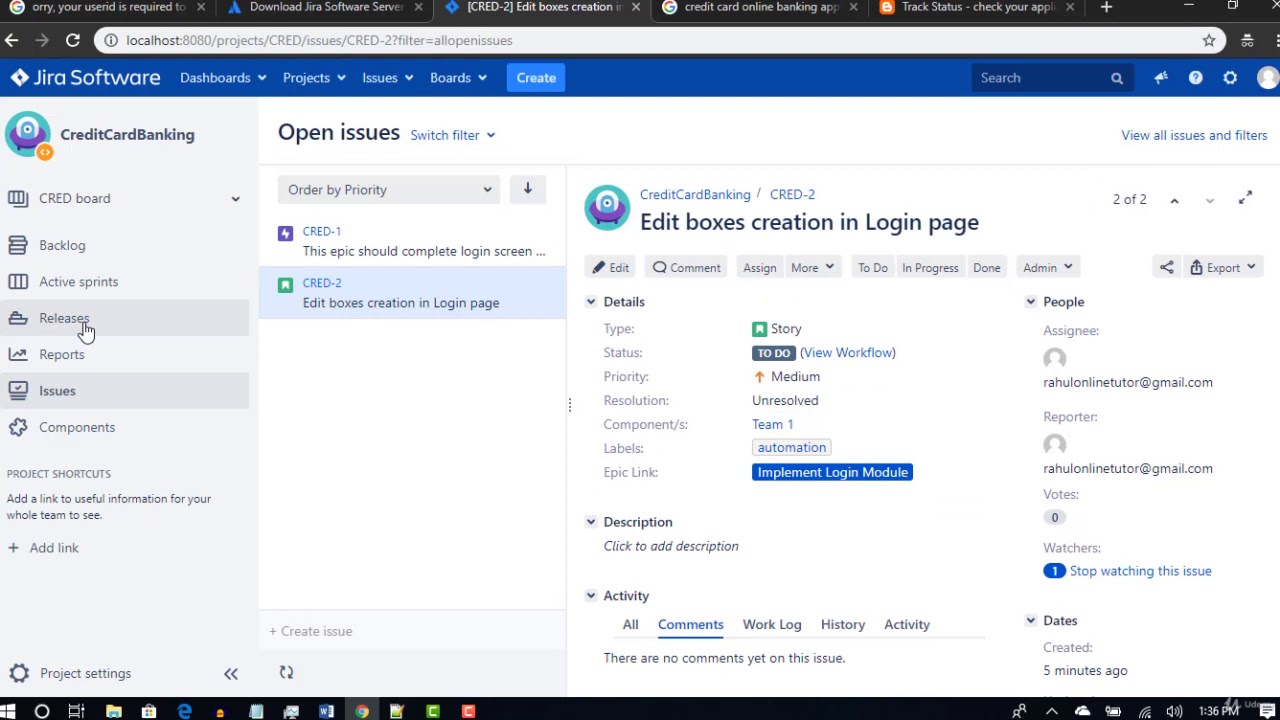
Task: Click the Edit issue button
Action: pyautogui.click(x=611, y=268)
